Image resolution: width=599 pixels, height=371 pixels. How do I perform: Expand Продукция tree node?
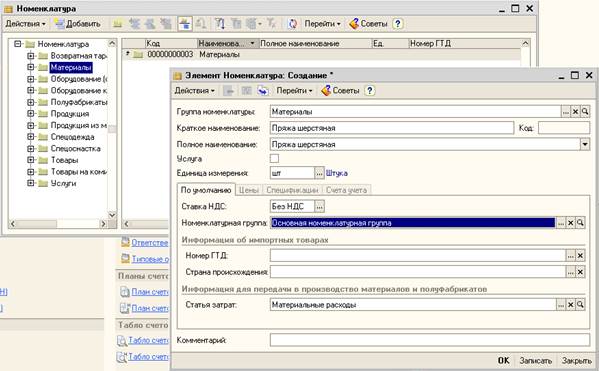(x=31, y=113)
